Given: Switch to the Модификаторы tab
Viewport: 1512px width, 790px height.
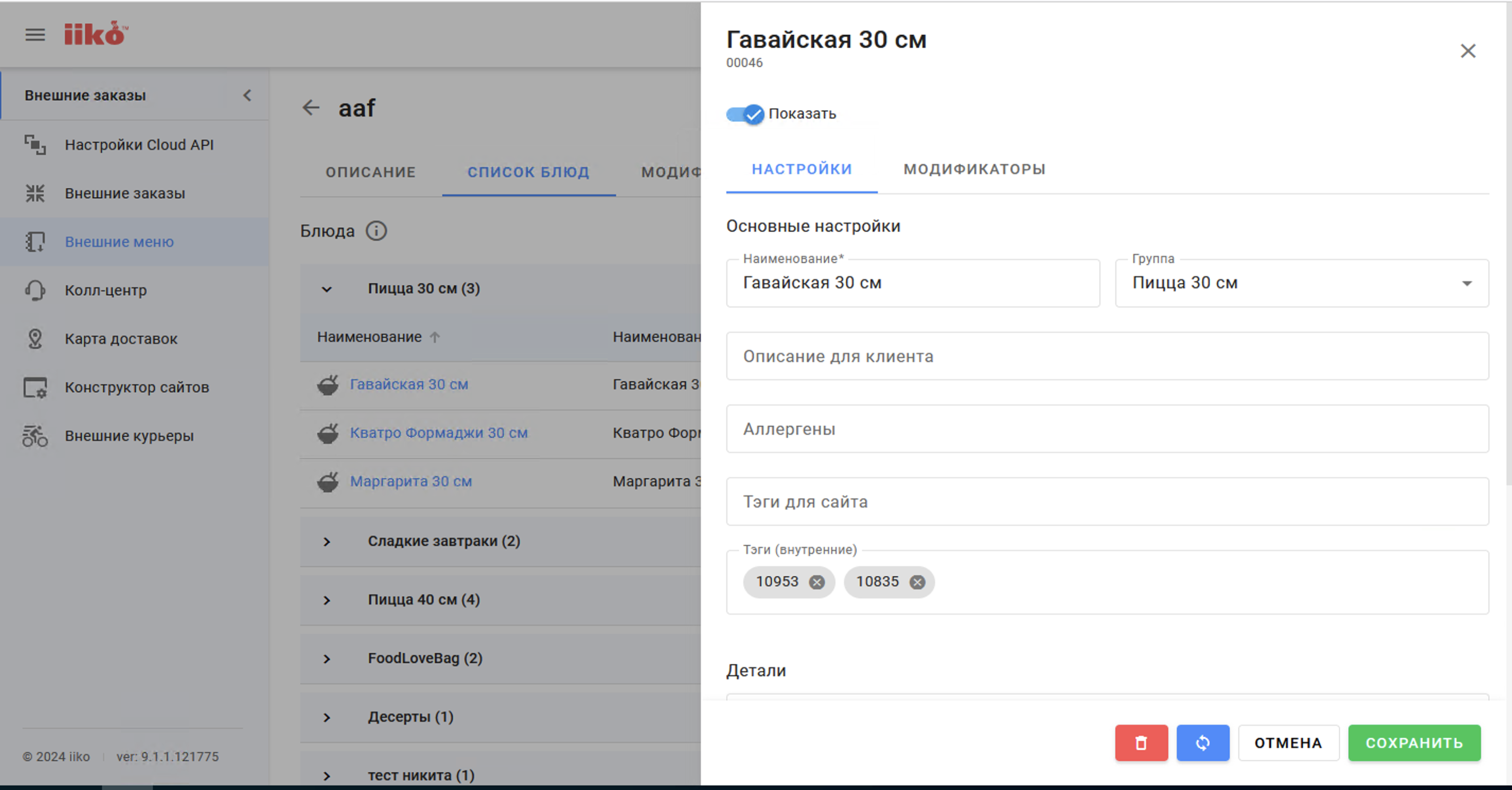Looking at the screenshot, I should point(974,169).
